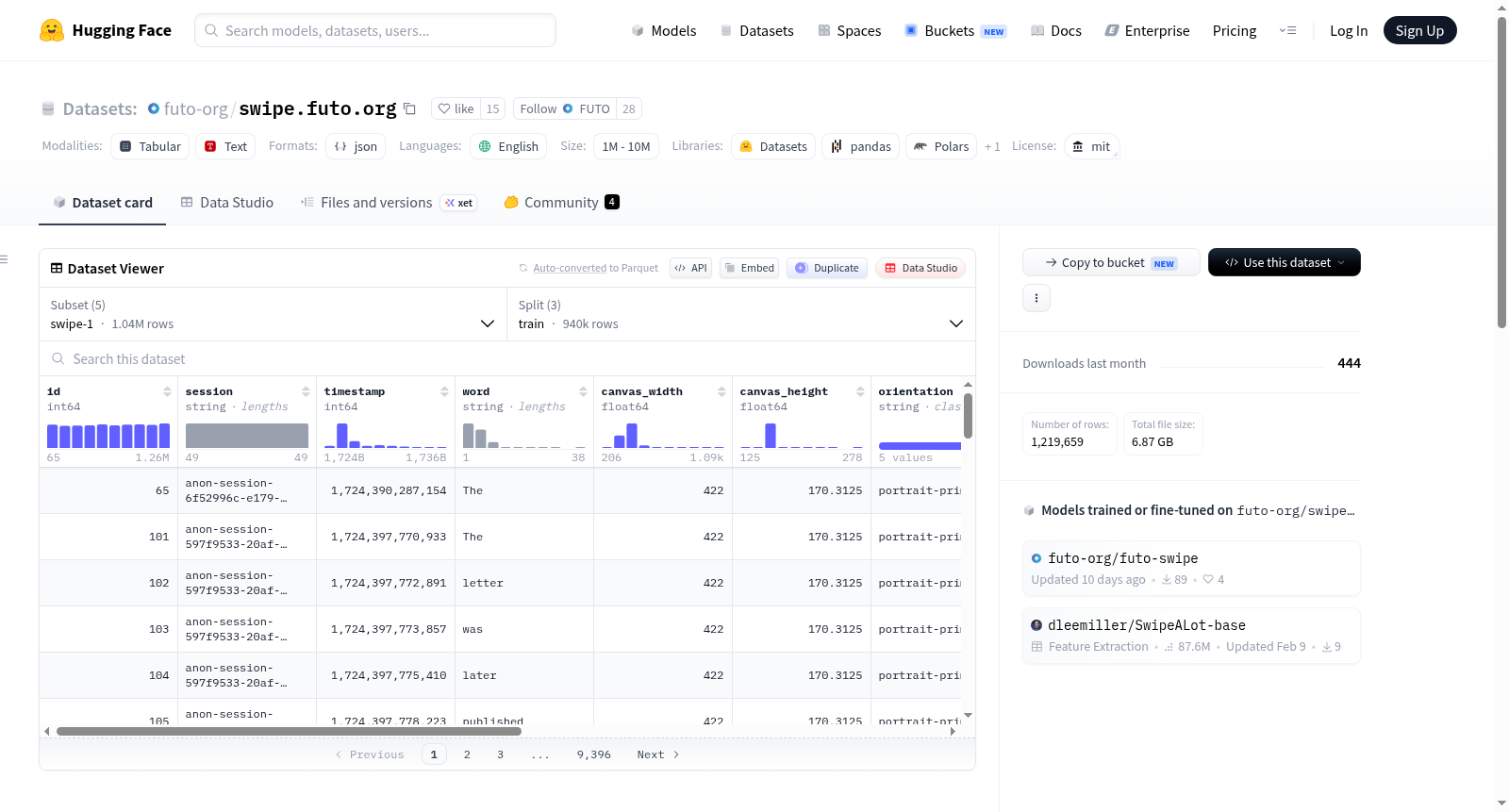This screenshot has width=1509, height=812.
Task: Click the English language tag
Action: pyautogui.click(x=508, y=146)
